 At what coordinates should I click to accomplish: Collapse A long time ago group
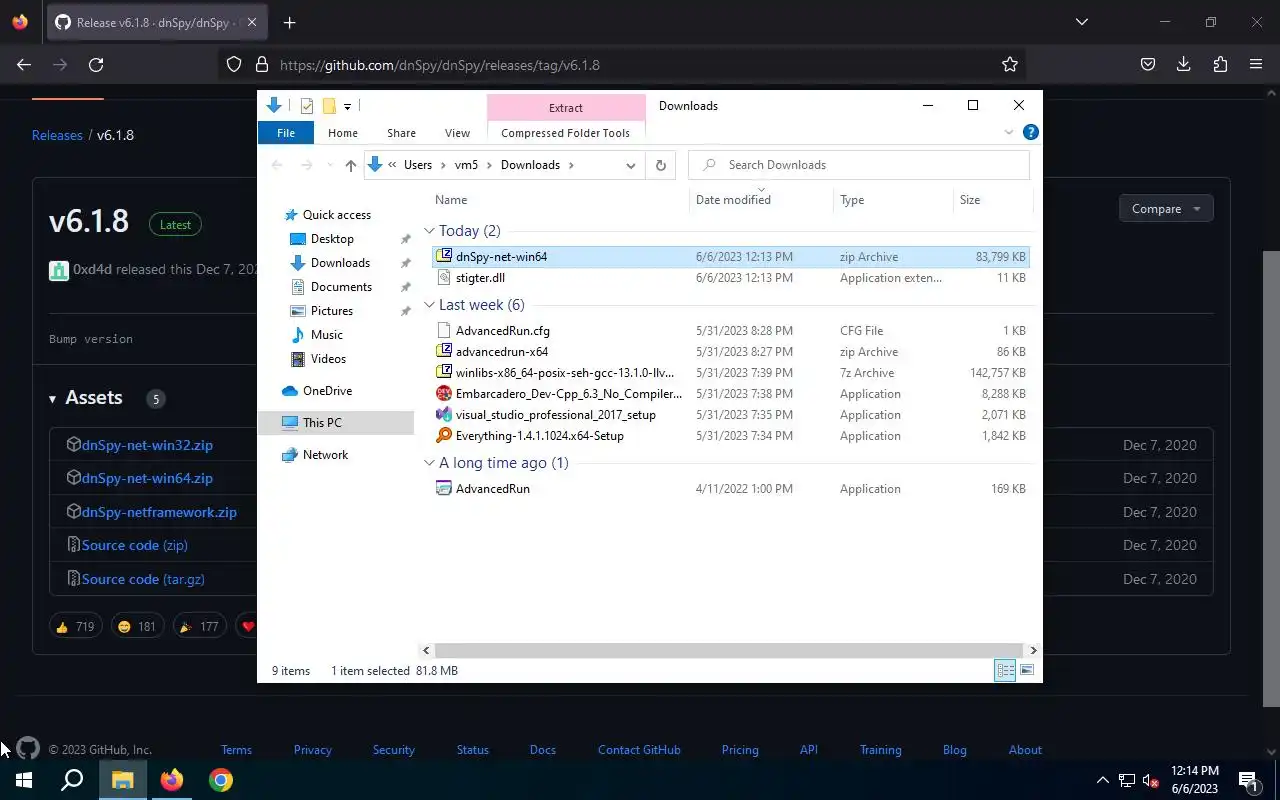pos(429,463)
